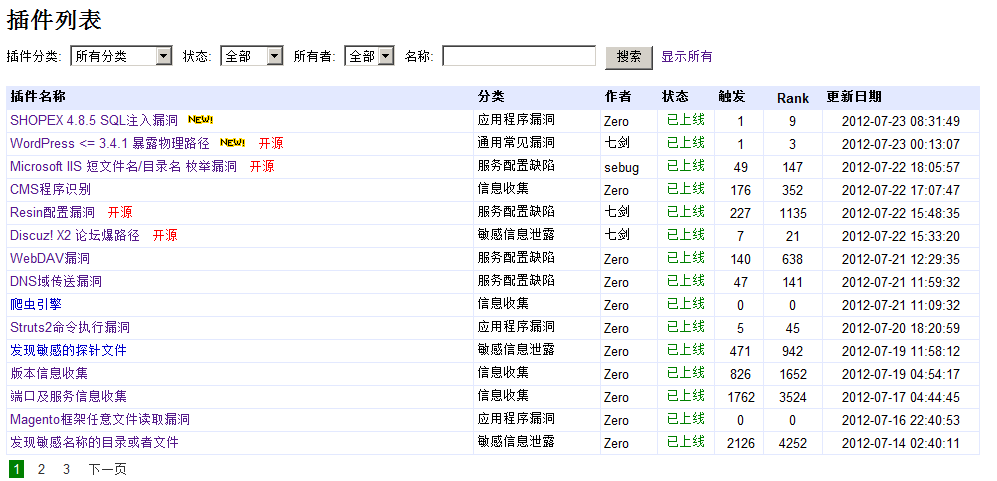Viewport: 997px width, 481px height.
Task: Sort by the Rank column header
Action: point(793,98)
